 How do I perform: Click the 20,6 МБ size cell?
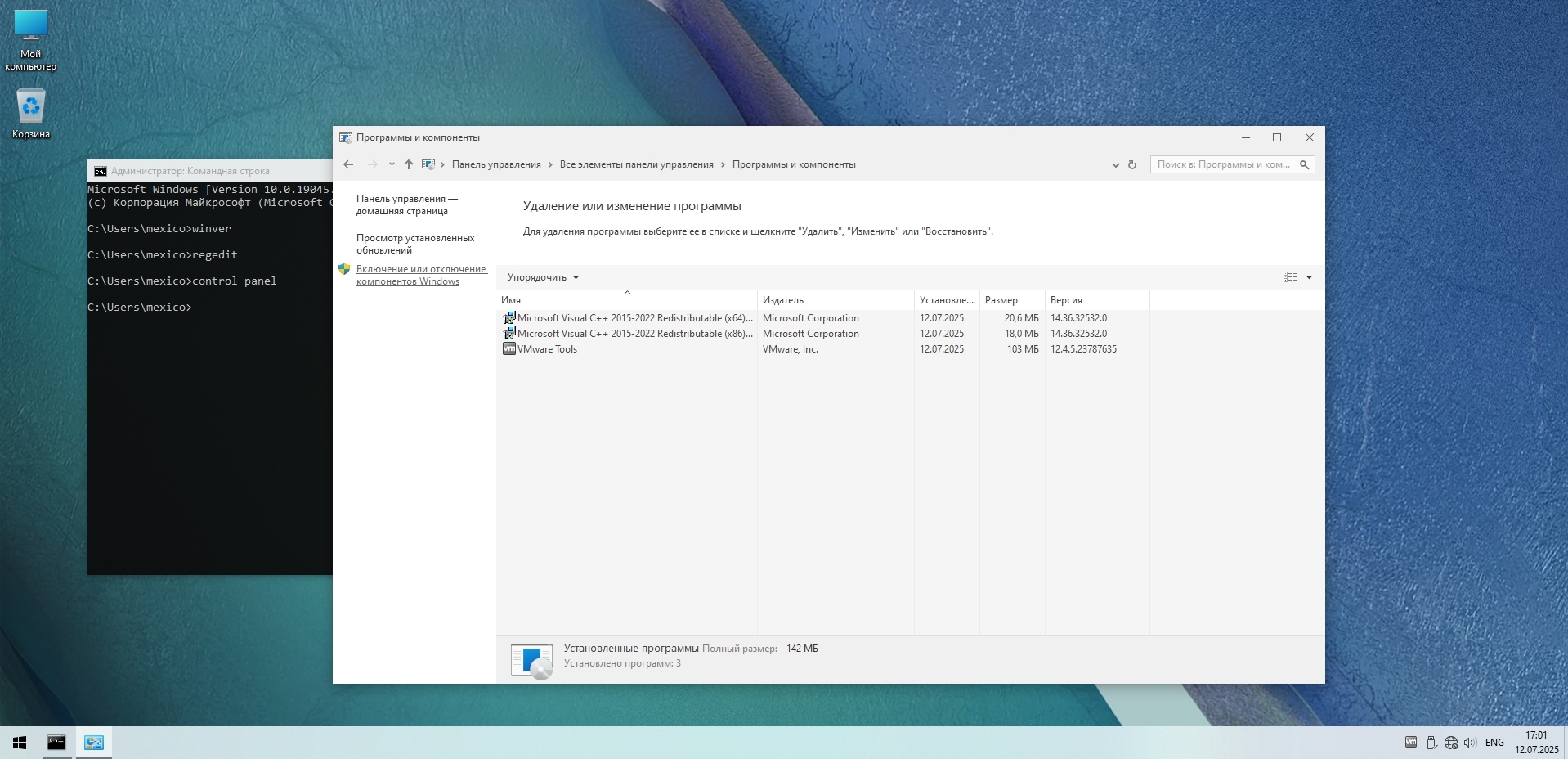[x=1021, y=318]
